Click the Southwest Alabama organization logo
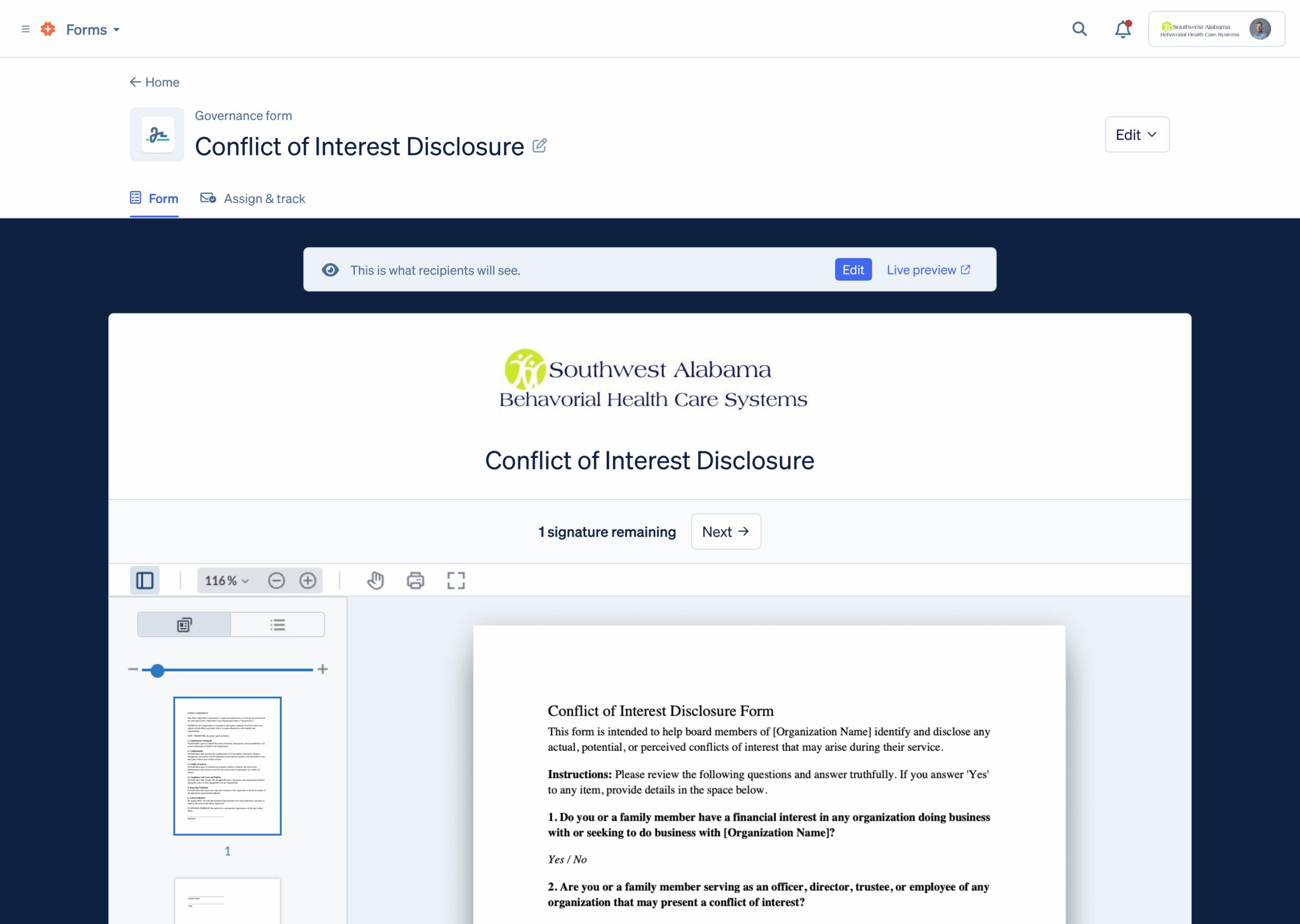Viewport: 1300px width, 924px height. 653,378
